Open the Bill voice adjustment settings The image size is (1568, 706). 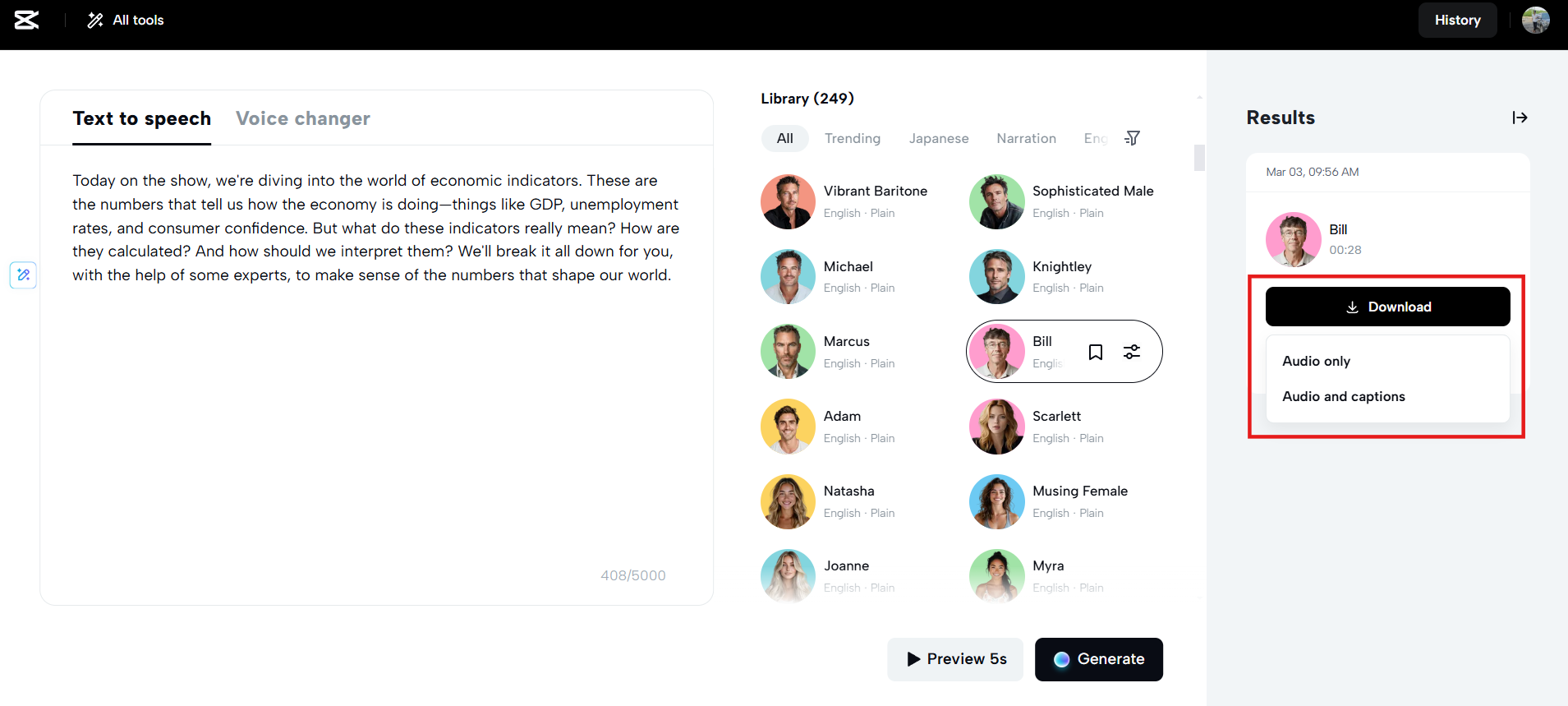[1132, 352]
